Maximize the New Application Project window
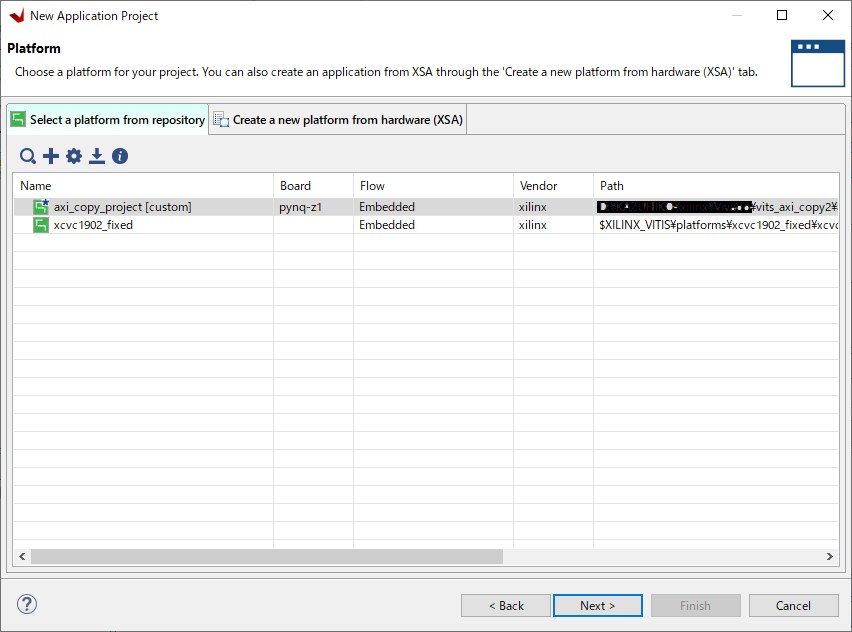This screenshot has width=852, height=632. 782,15
